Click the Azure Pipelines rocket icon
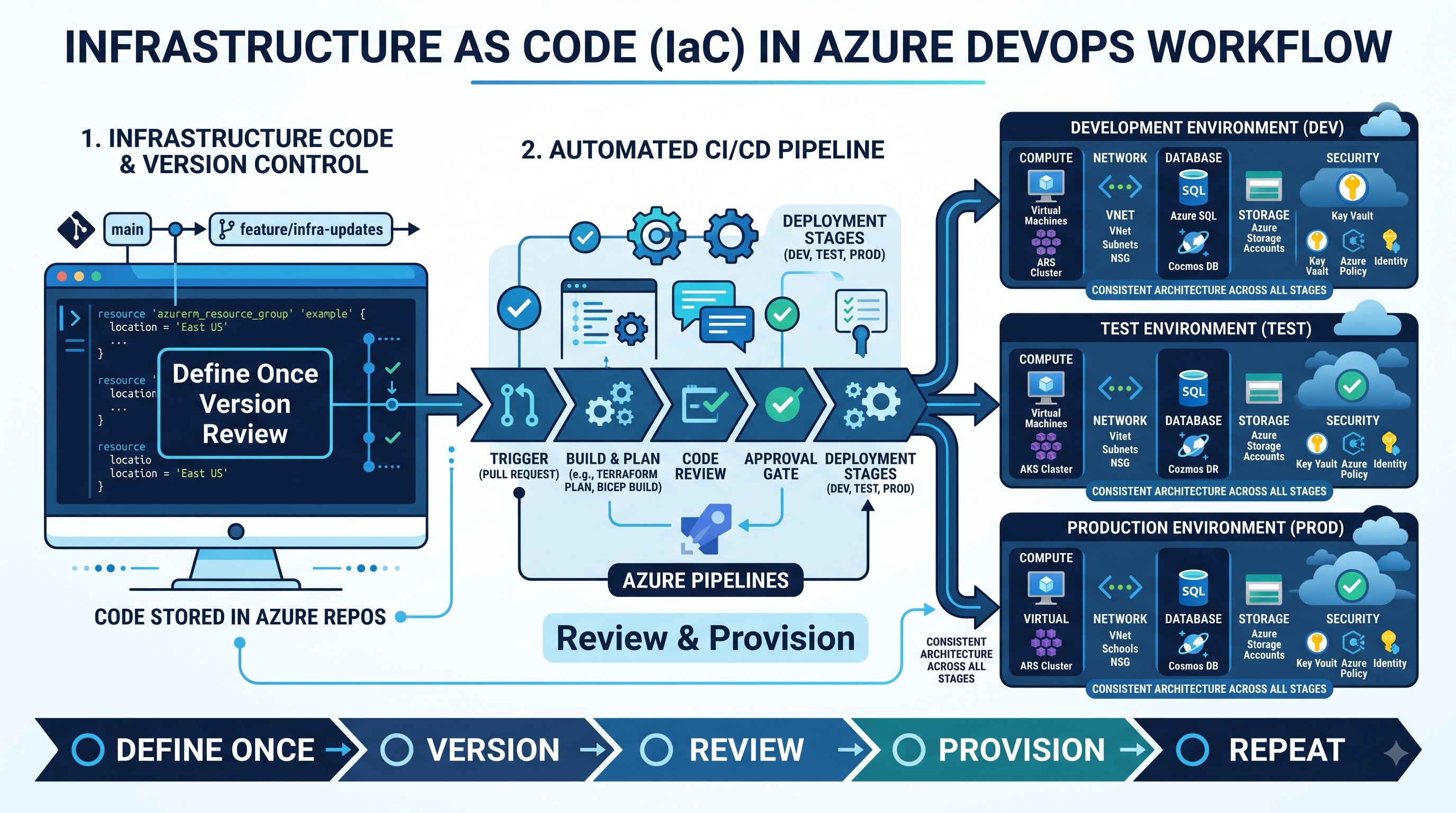Image resolution: width=1456 pixels, height=813 pixels. point(706,529)
